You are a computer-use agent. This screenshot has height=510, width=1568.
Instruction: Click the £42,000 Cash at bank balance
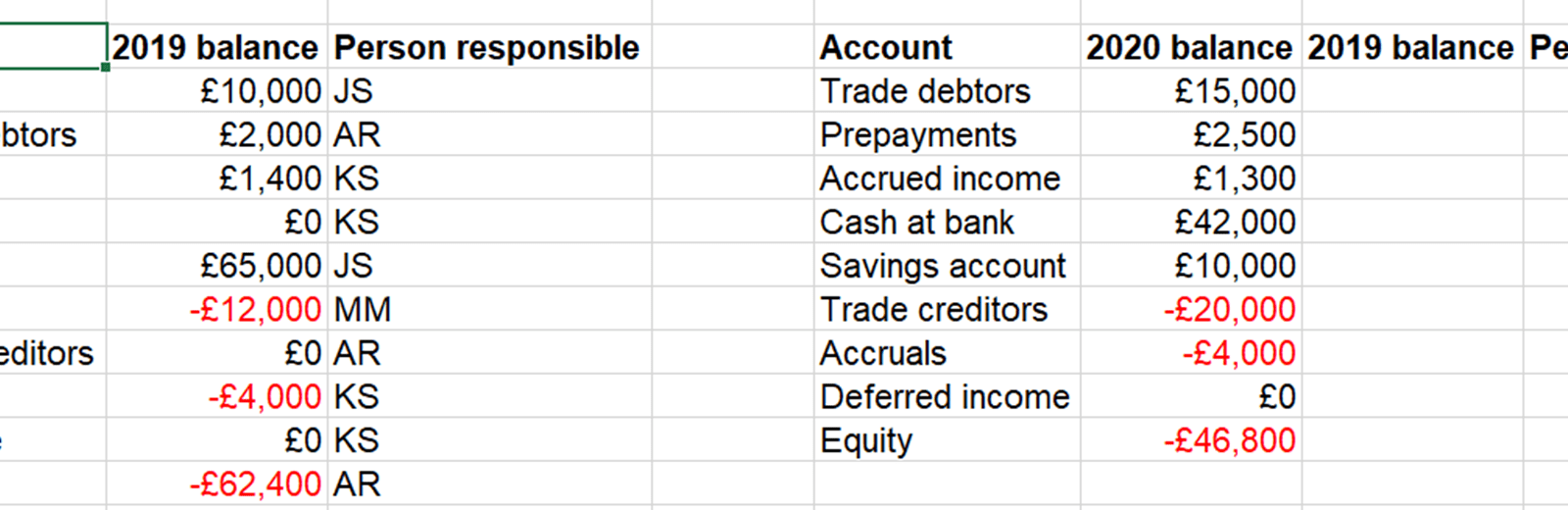[x=1235, y=223]
